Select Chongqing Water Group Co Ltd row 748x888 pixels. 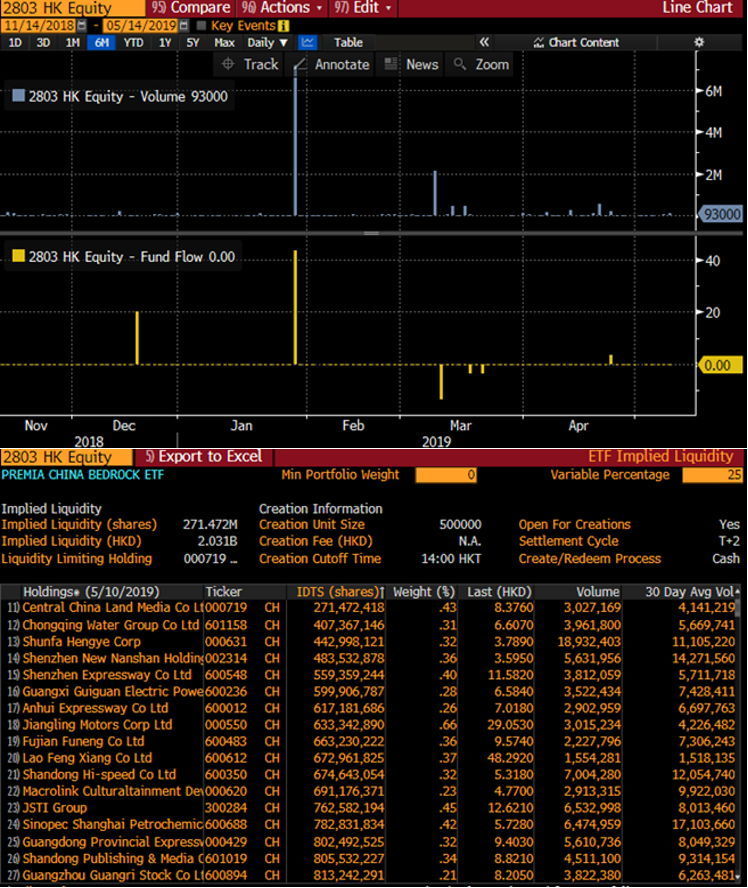tap(371, 625)
